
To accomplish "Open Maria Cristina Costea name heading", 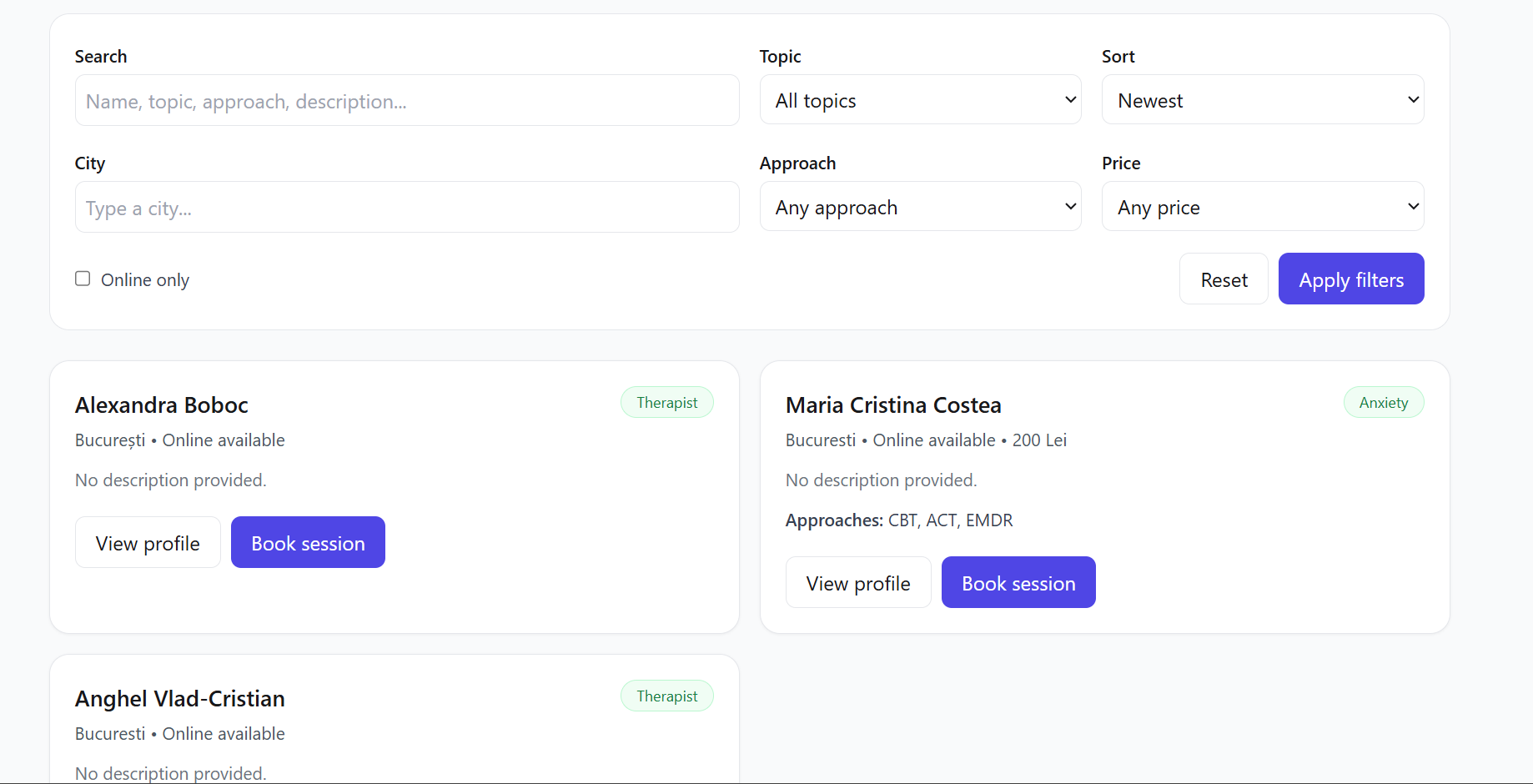I will (x=892, y=405).
